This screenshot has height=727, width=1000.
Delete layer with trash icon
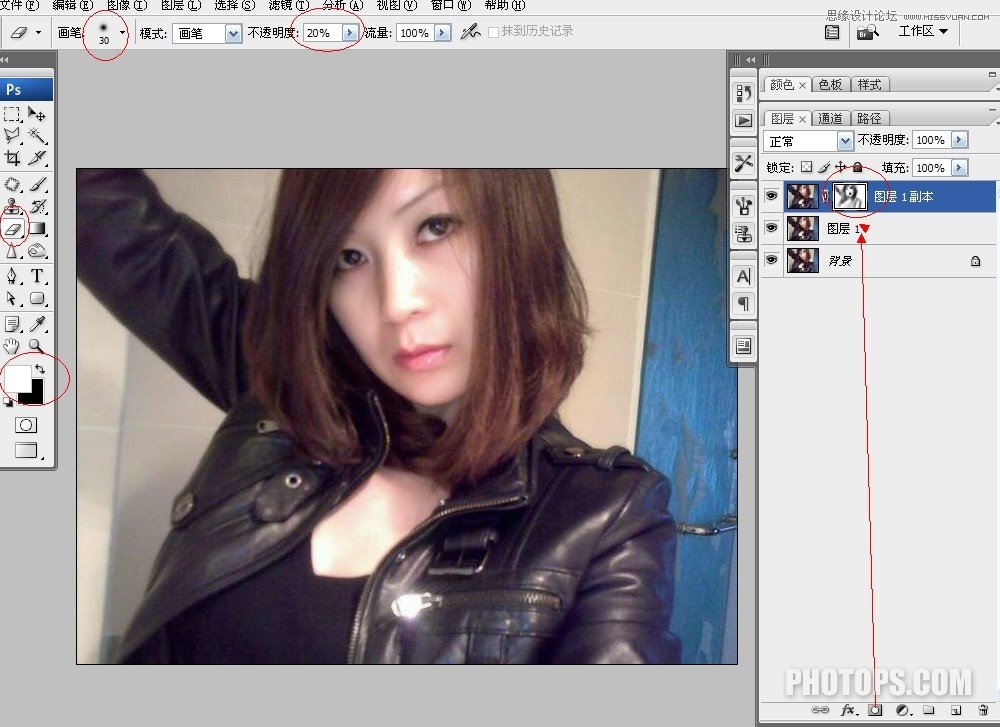(x=982, y=710)
